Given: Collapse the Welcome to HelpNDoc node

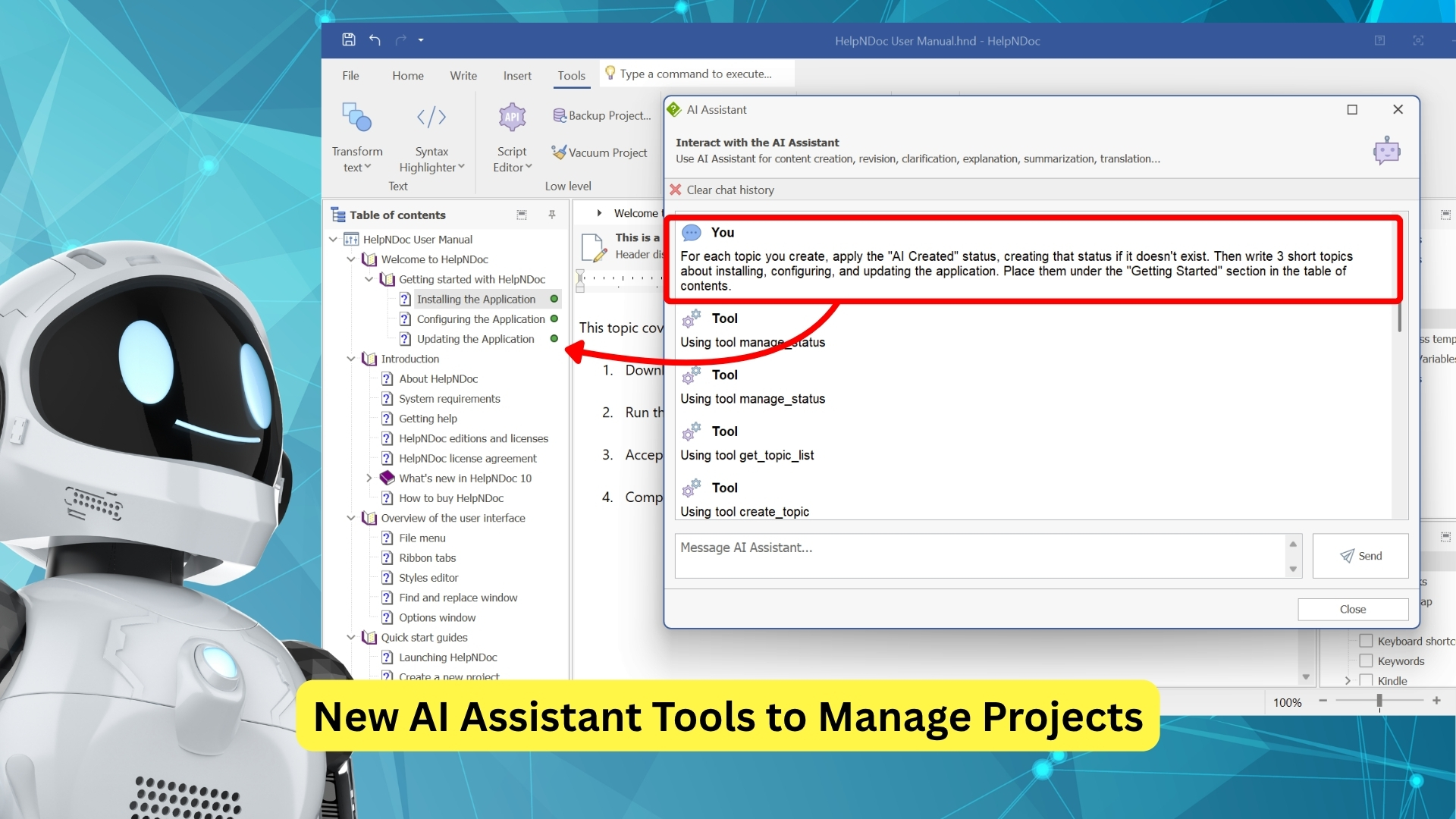Looking at the screenshot, I should coord(351,259).
